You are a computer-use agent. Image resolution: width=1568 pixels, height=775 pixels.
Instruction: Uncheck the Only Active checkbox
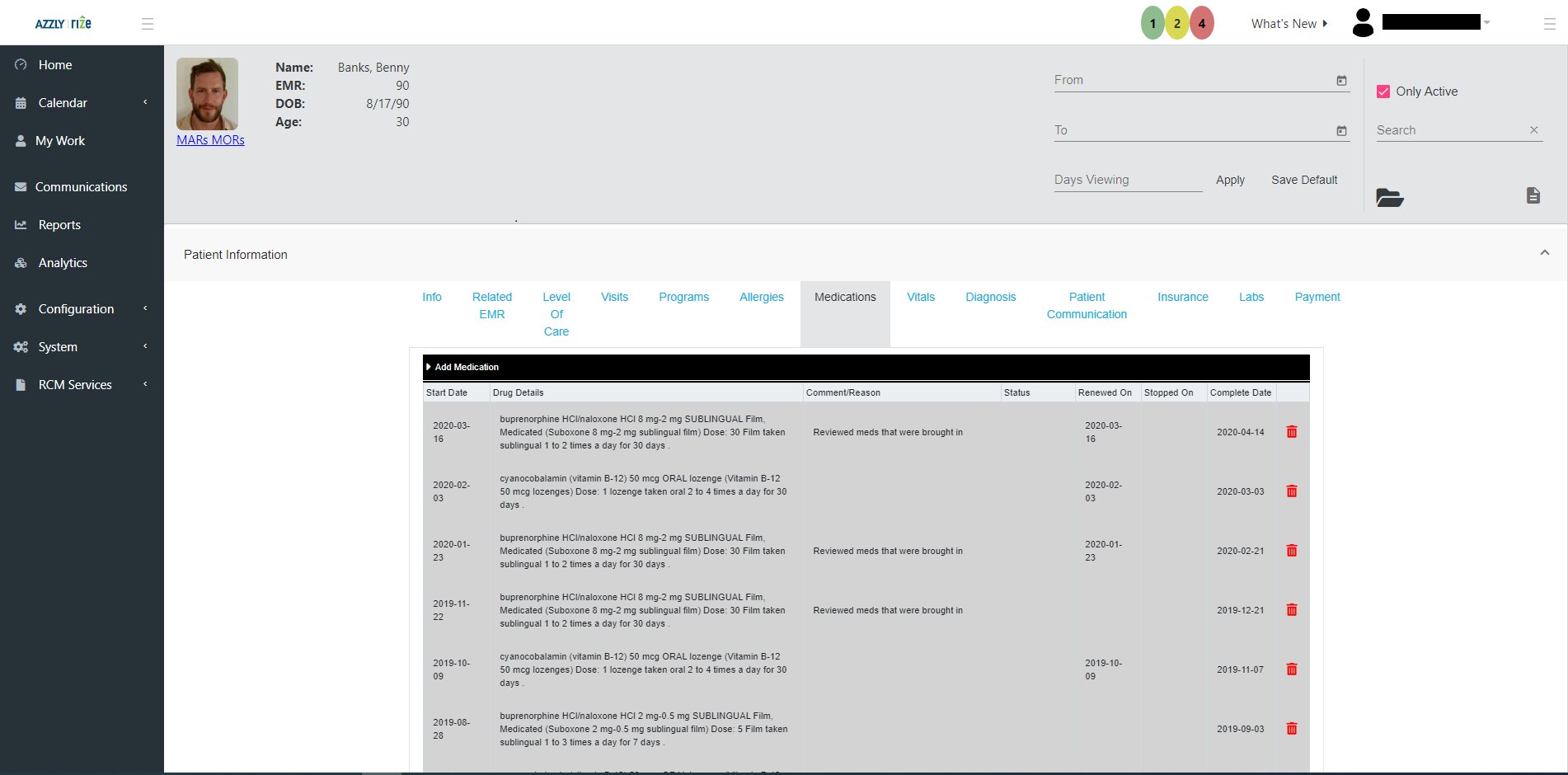[x=1383, y=92]
